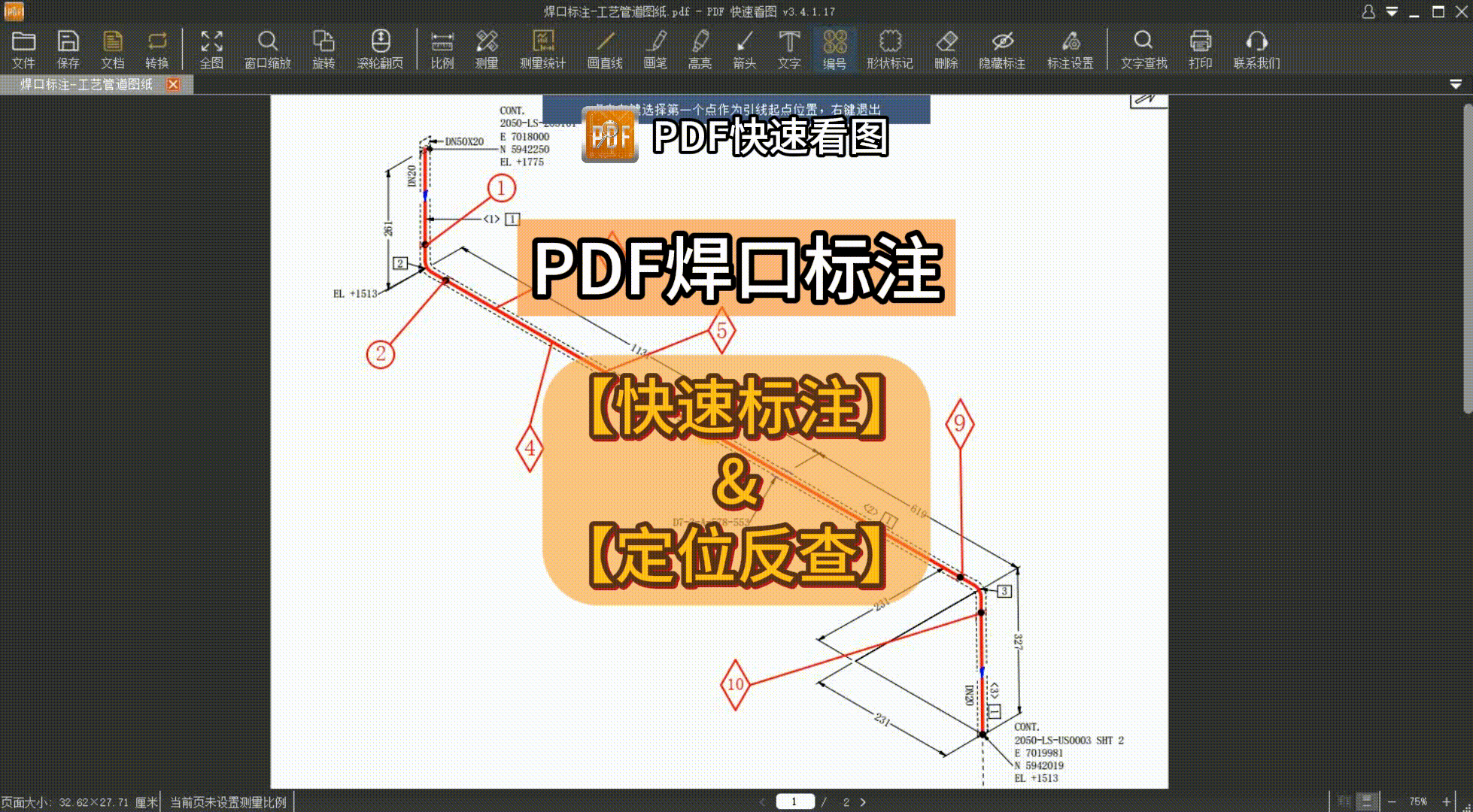1473x812 pixels.
Task: Click the 75% zoom level text
Action: coord(1418,801)
